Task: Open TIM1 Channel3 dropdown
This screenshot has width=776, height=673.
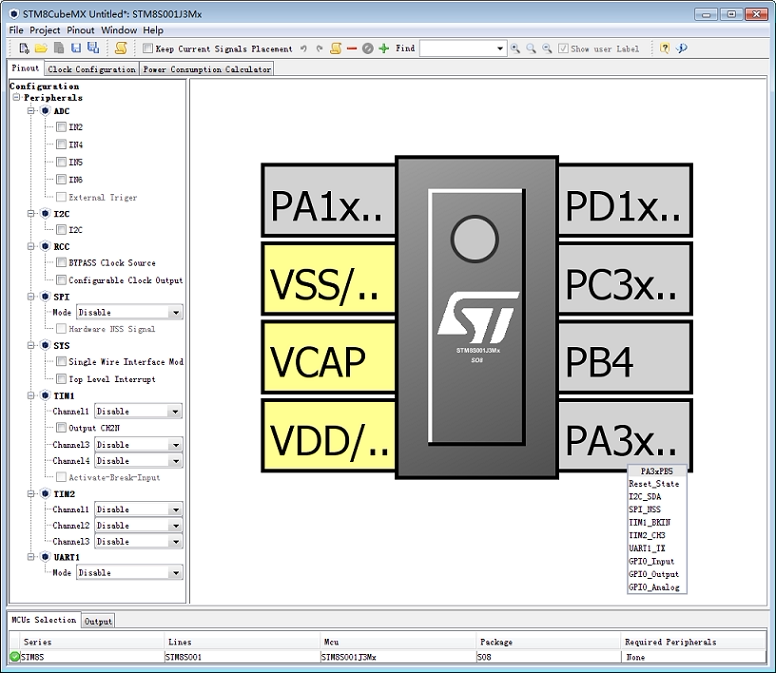Action: point(139,445)
